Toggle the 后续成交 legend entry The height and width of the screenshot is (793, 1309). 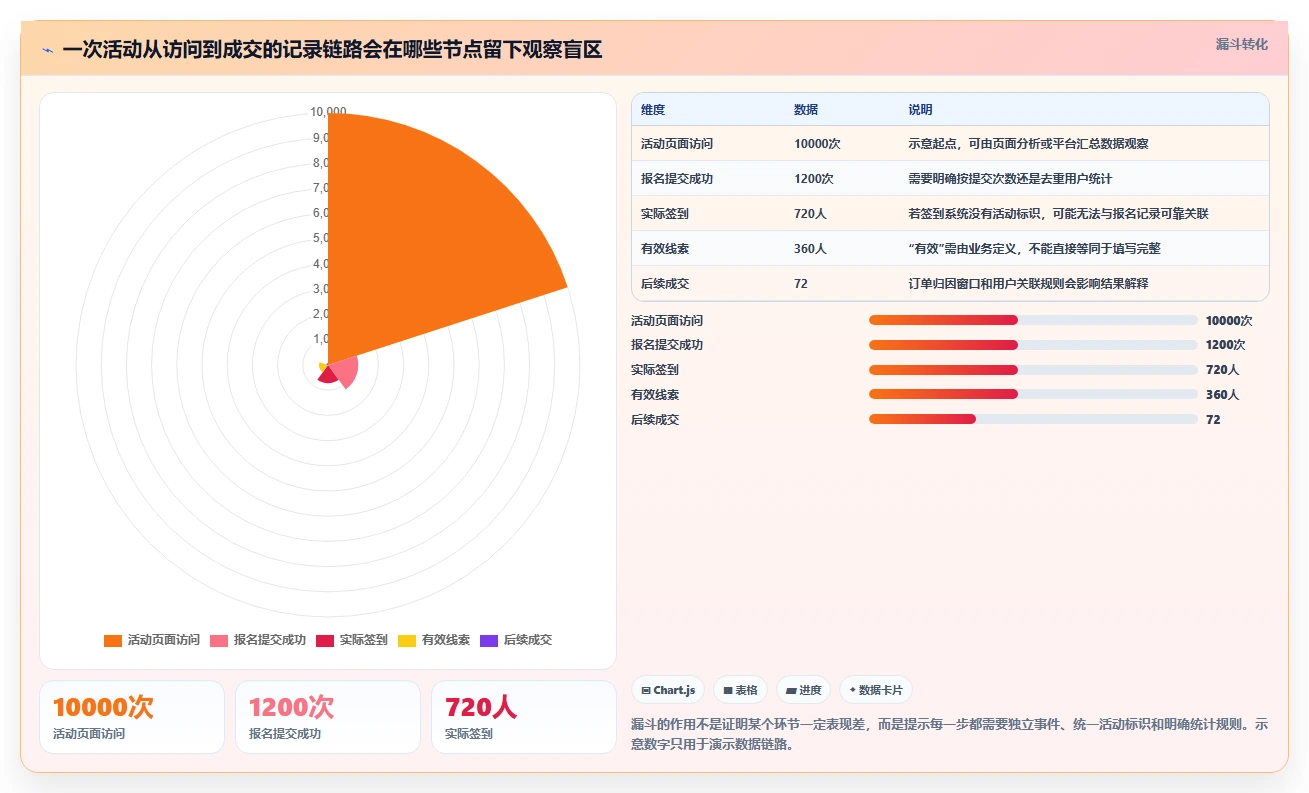(x=516, y=640)
